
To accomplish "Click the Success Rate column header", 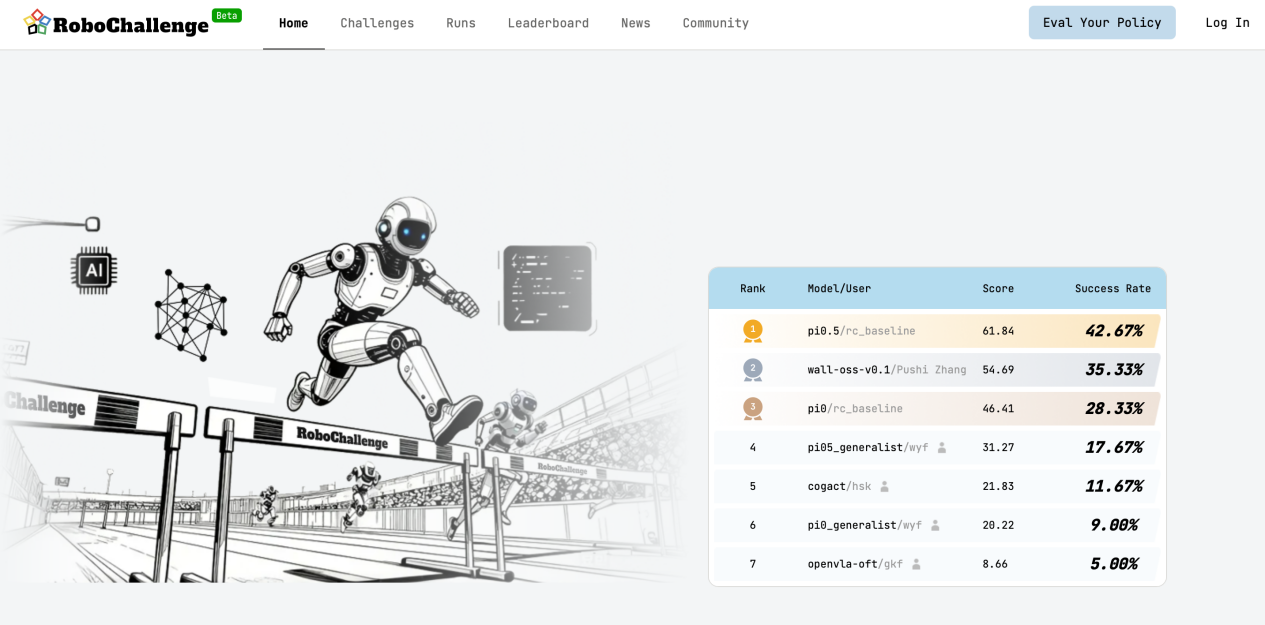I will point(1112,289).
